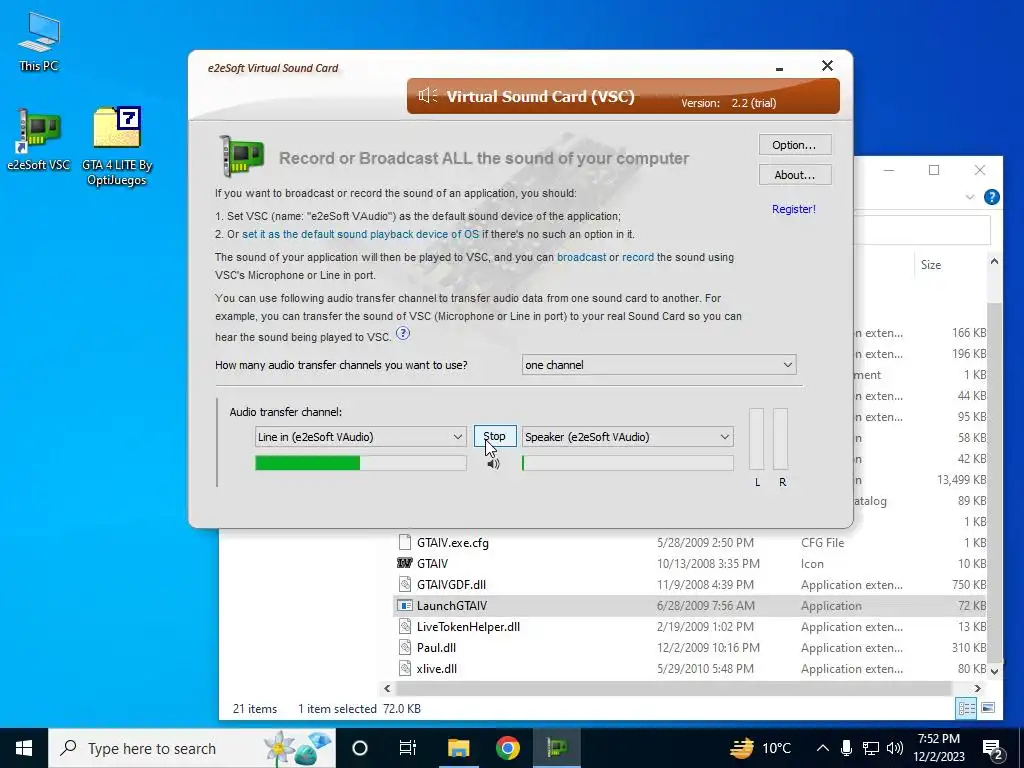Select the GTA 4 LITE By OptiJuegos archive

117,146
